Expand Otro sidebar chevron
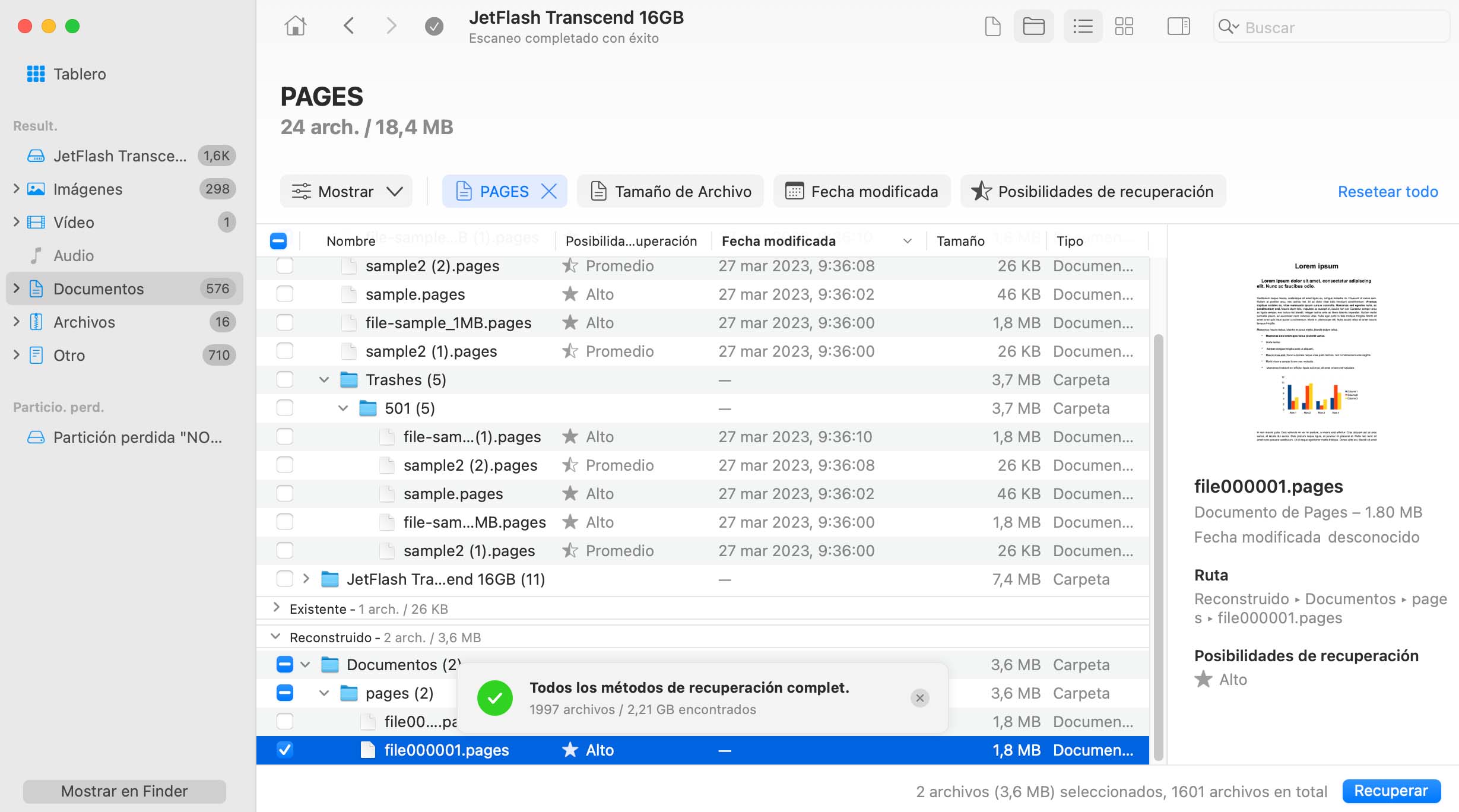Screen dimensions: 1459x812 [x=17, y=355]
